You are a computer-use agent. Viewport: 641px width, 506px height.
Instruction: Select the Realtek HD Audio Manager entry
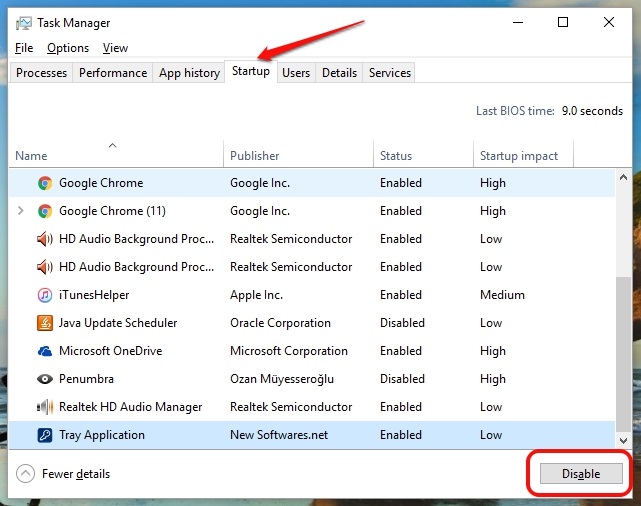(x=130, y=407)
